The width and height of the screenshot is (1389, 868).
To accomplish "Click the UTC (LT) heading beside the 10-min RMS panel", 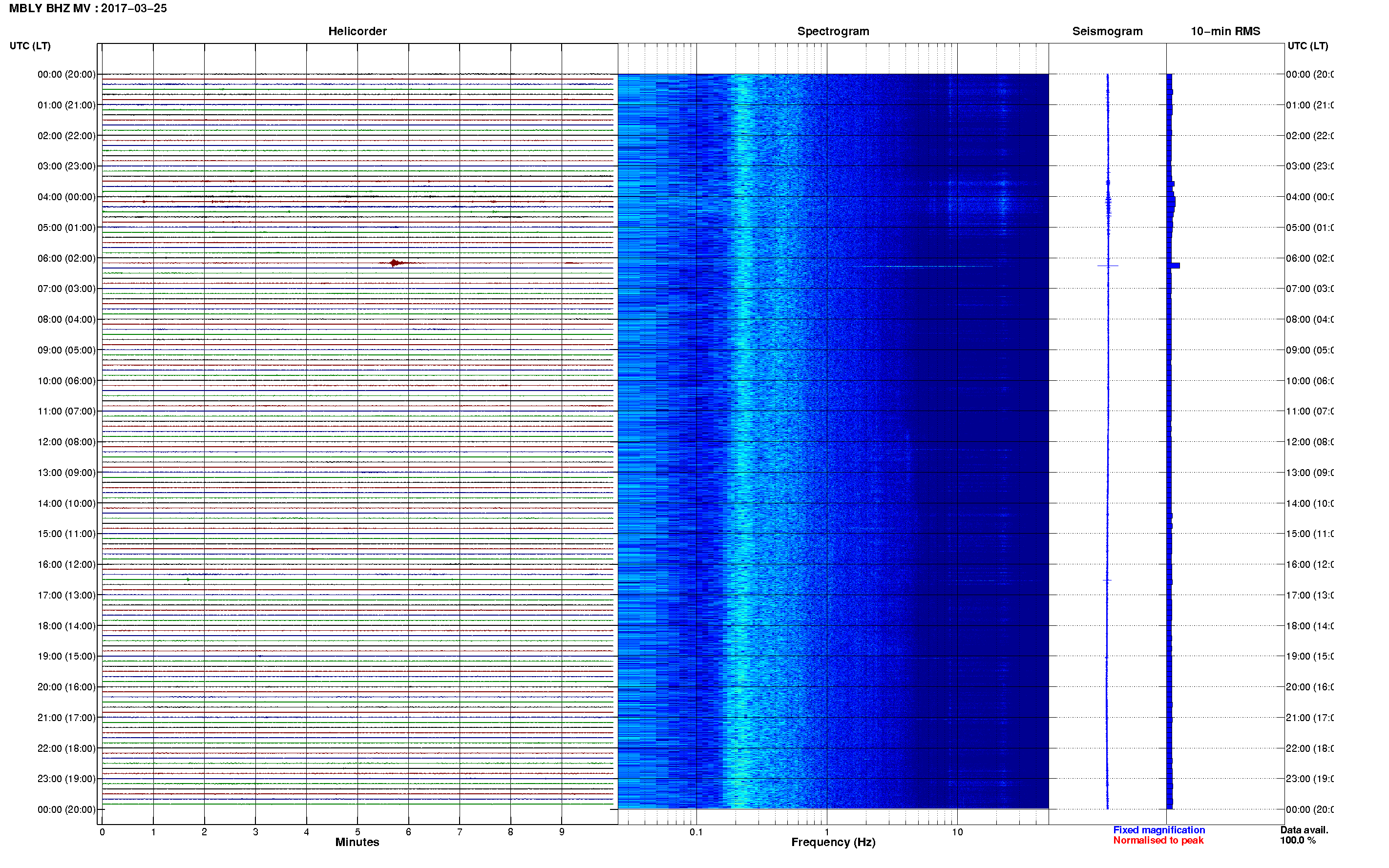I will point(1307,46).
